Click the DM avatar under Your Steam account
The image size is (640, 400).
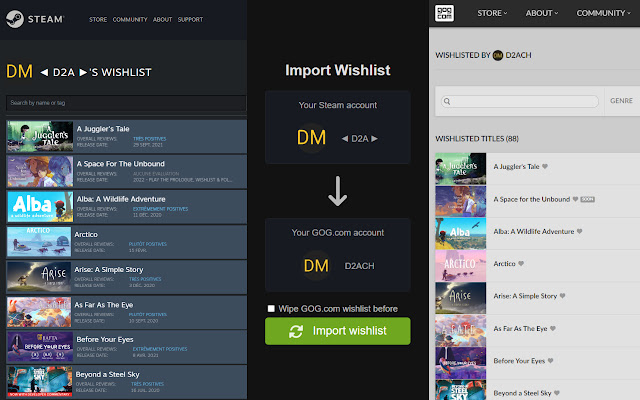311,138
